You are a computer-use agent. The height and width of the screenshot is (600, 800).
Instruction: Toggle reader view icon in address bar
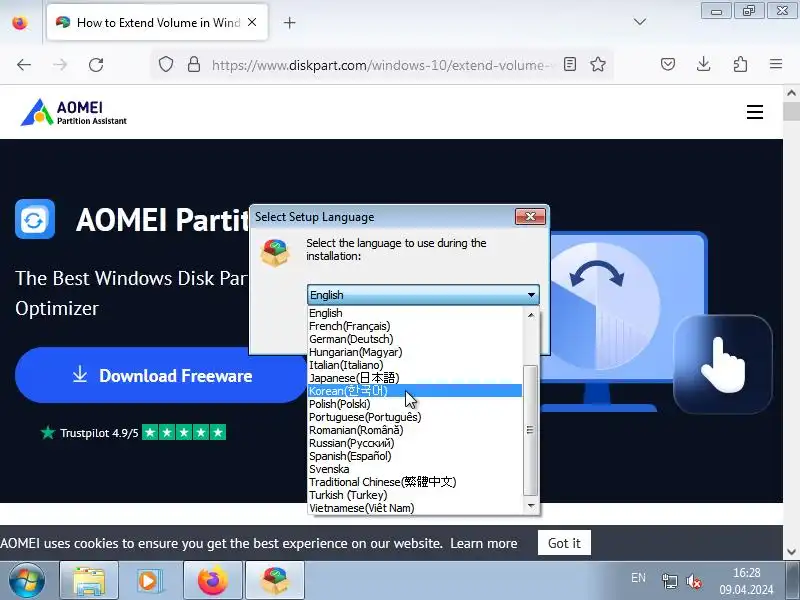(x=570, y=64)
